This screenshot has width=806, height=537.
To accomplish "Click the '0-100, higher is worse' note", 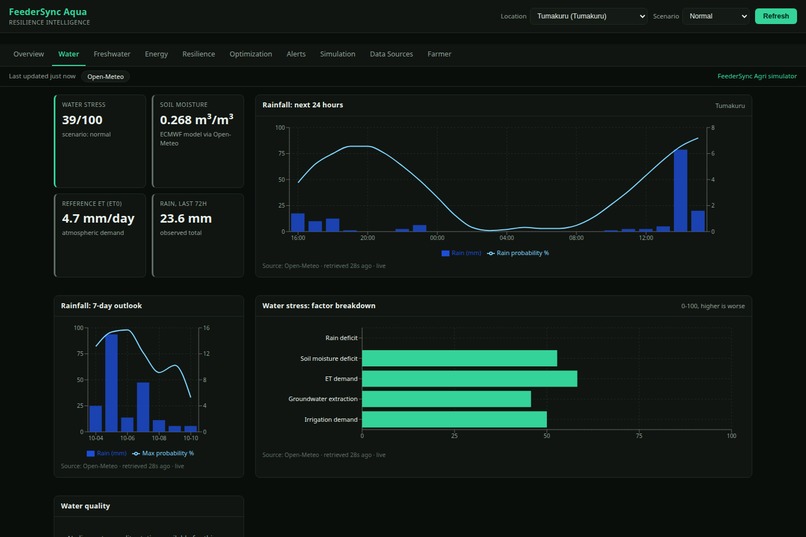I will tap(713, 306).
